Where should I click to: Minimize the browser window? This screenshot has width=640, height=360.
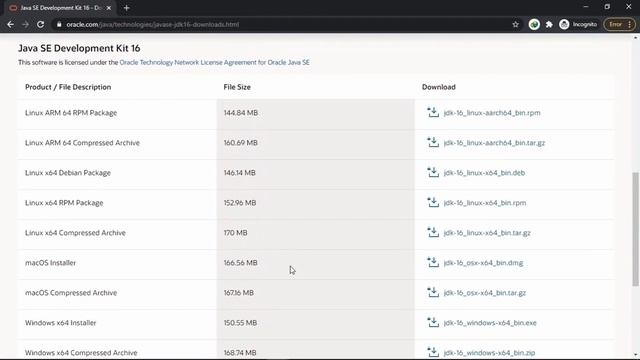click(x=586, y=7)
